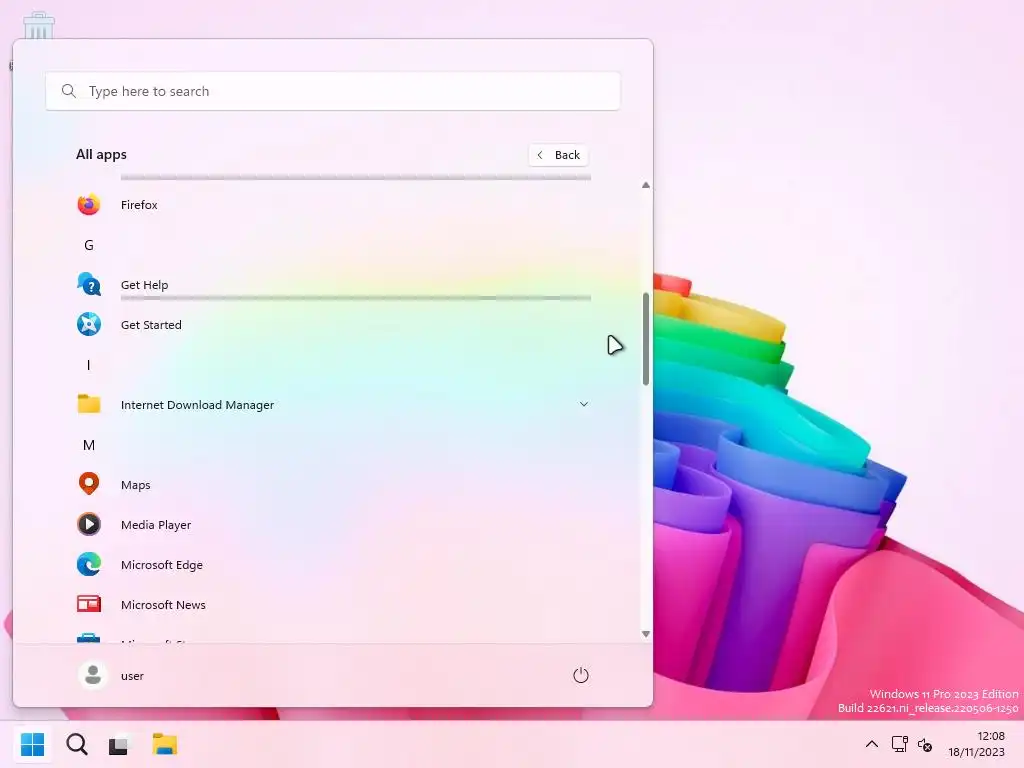Jump to letter G section header
This screenshot has height=768, width=1024.
(x=89, y=245)
